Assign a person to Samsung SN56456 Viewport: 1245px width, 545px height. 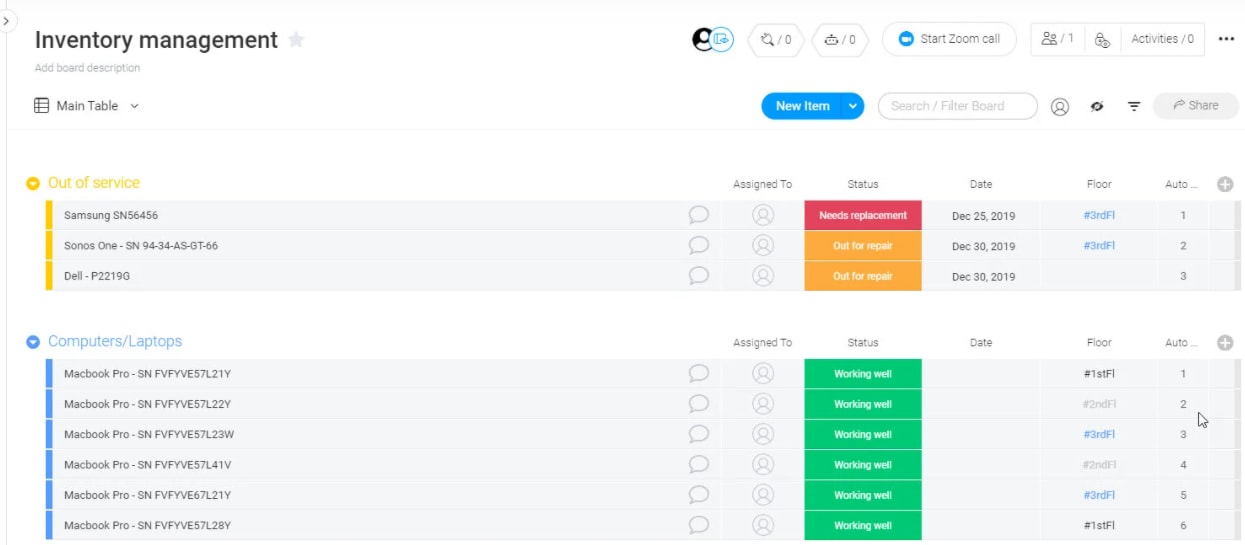(x=763, y=215)
